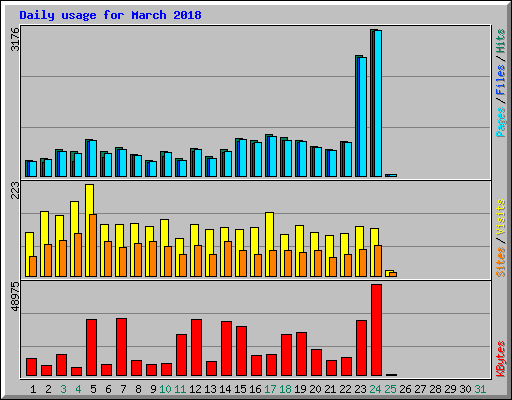This screenshot has height=400, width=512.
Task: Select the red KBytes bar for day 1
Action: coord(32,367)
